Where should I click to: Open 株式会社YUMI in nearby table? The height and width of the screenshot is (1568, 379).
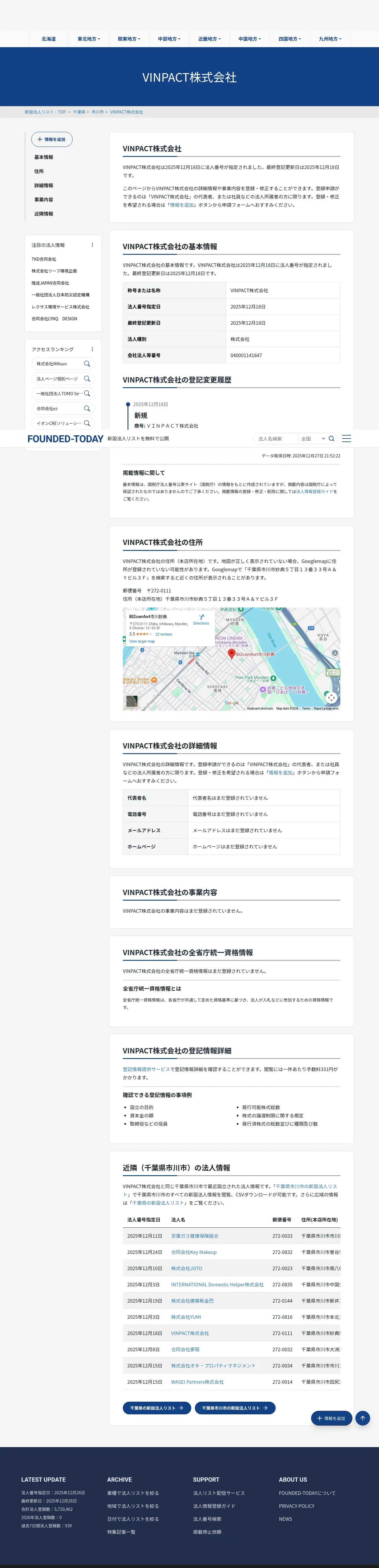point(186,1317)
